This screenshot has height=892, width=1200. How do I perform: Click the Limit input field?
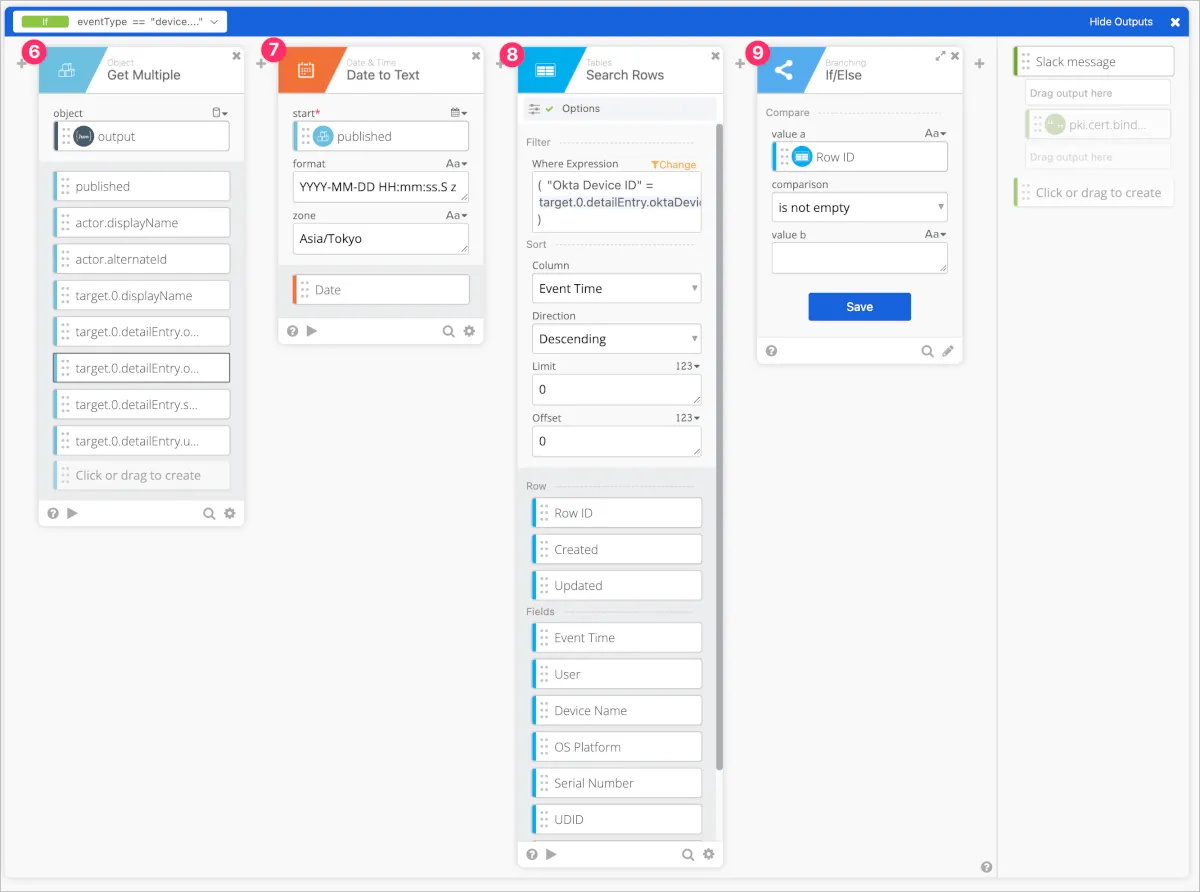pos(616,390)
